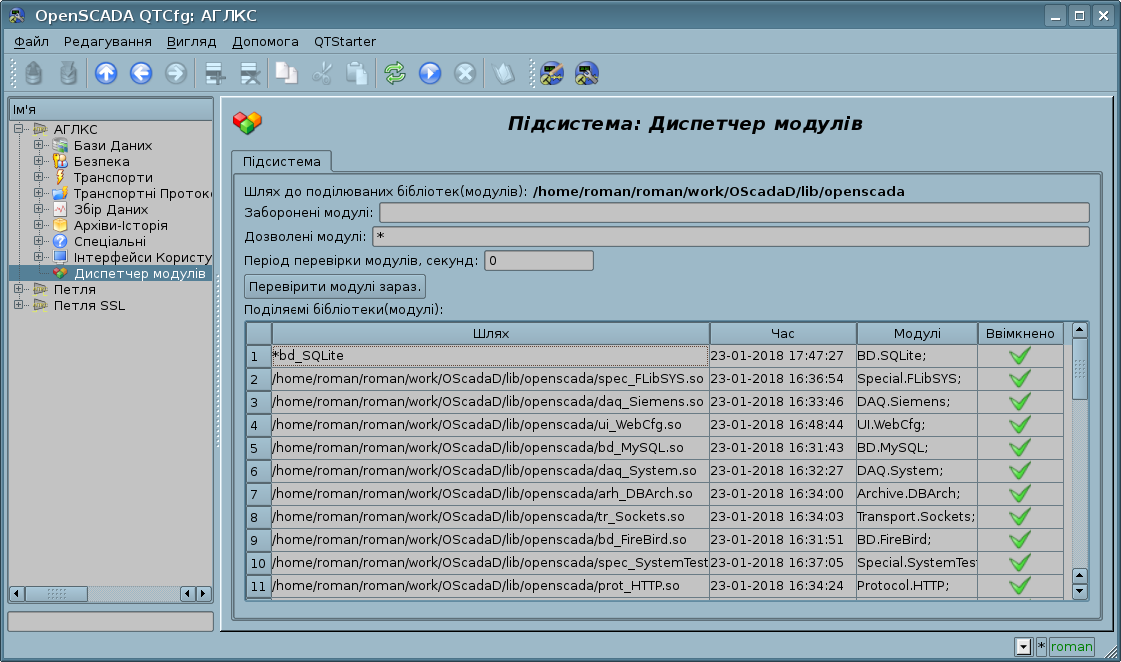Toggle the enabled checkmark for Special.FLibSYS
The height and width of the screenshot is (662, 1121).
[x=1019, y=378]
